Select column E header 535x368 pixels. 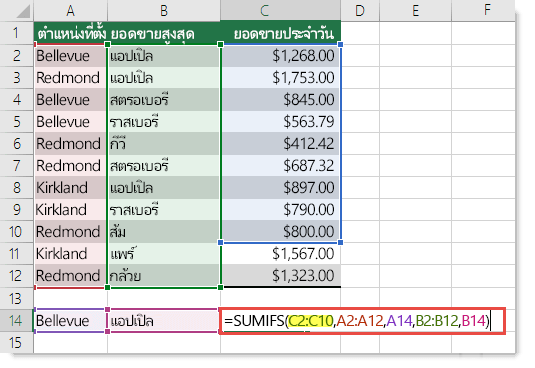coord(415,11)
